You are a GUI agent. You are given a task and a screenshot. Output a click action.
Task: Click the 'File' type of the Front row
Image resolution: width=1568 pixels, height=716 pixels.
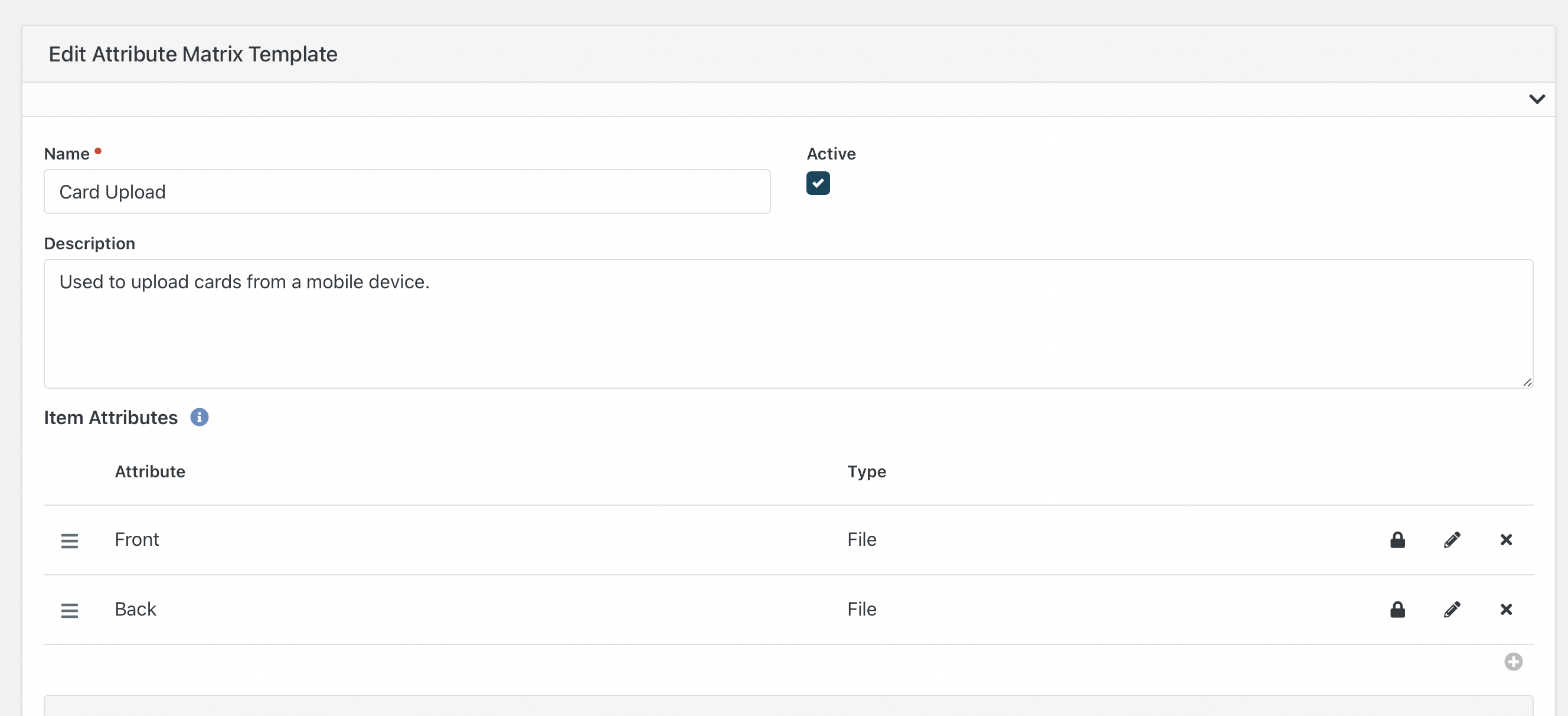tap(861, 539)
